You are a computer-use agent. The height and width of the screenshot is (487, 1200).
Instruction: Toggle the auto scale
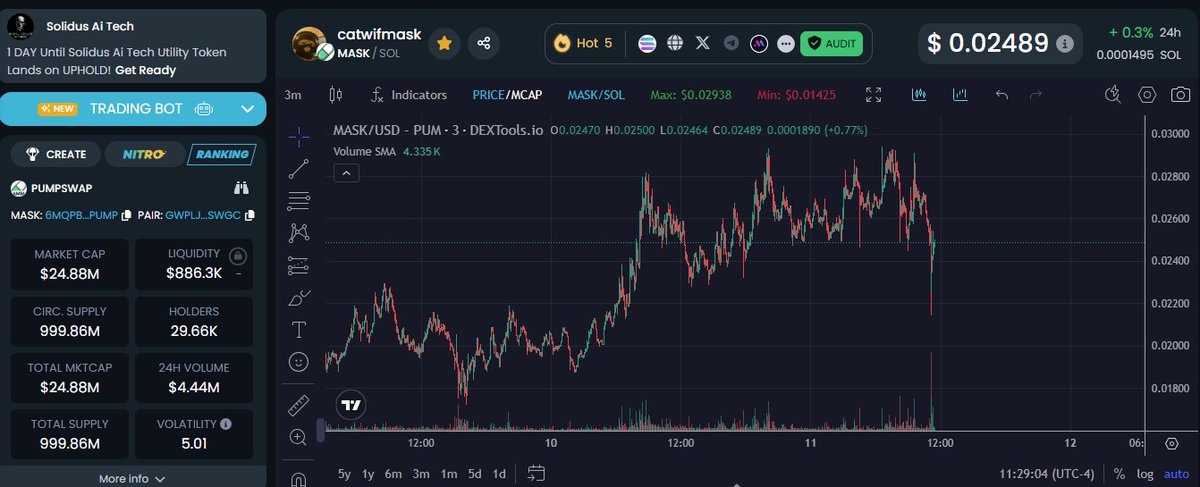click(x=1177, y=474)
